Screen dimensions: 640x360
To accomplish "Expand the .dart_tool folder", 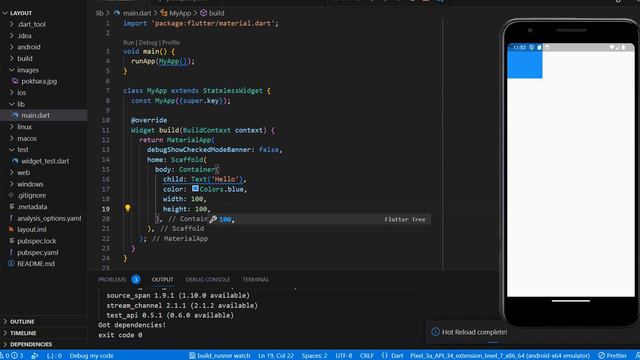I will [x=31, y=24].
